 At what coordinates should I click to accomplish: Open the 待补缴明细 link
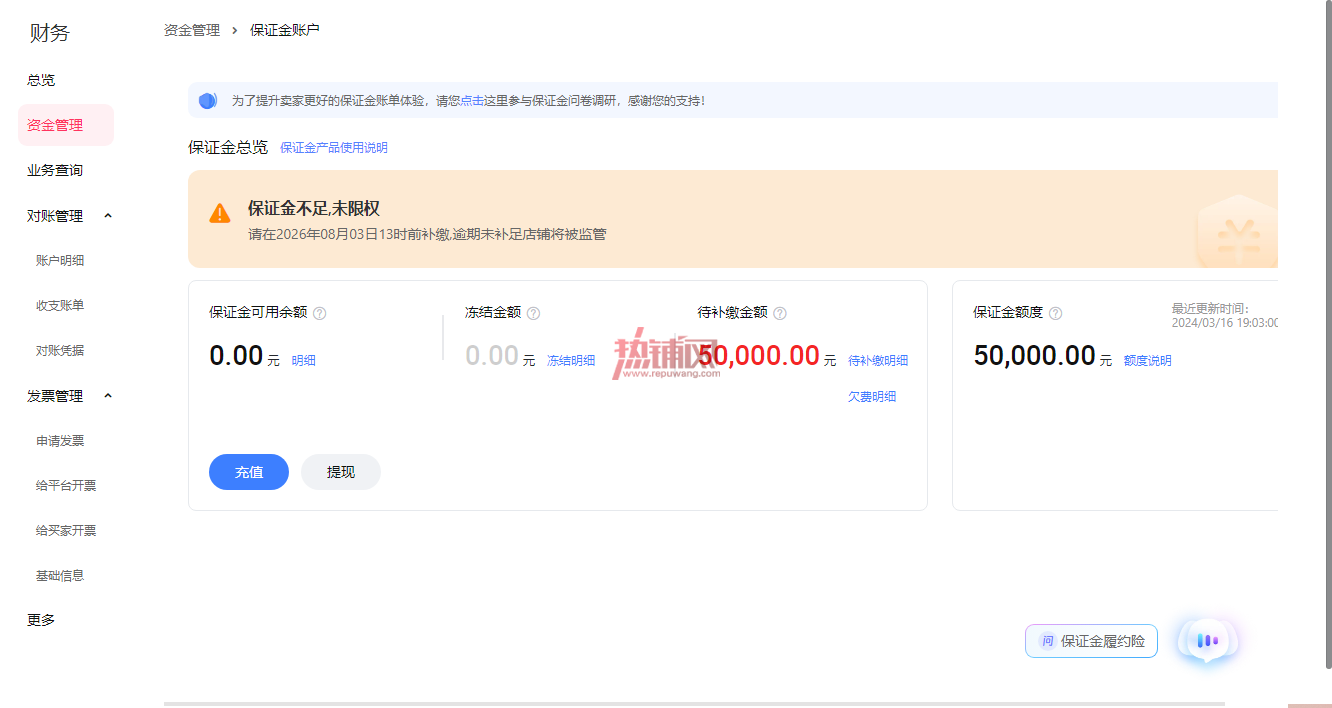click(x=878, y=360)
